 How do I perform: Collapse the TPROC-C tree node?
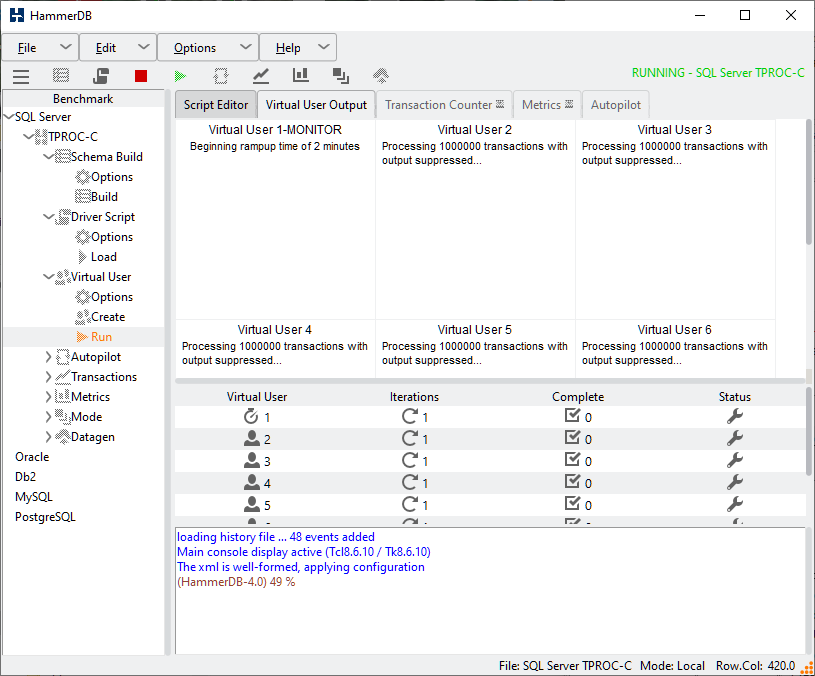tap(29, 137)
